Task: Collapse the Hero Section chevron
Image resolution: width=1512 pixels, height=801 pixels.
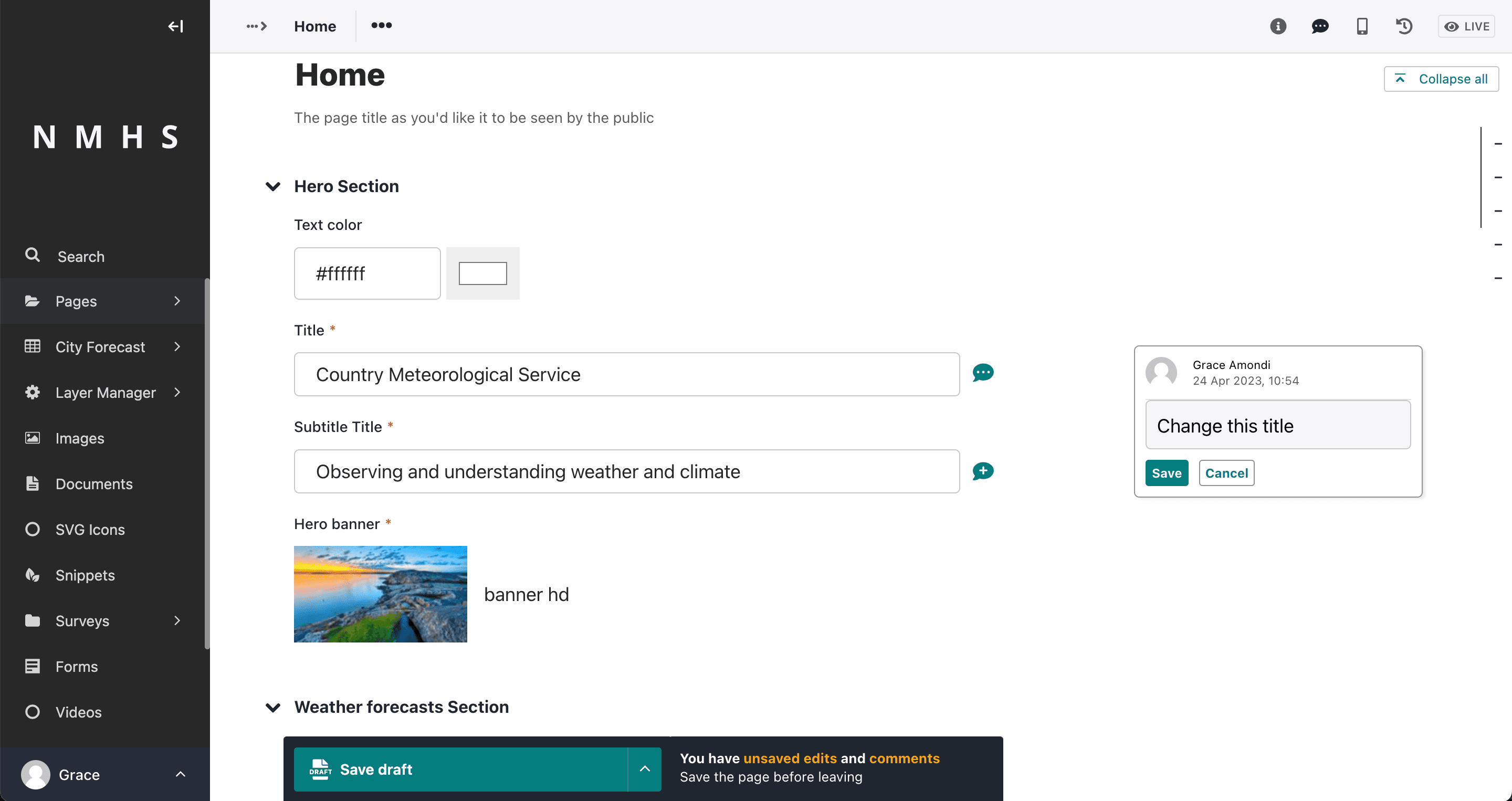Action: coord(273,187)
